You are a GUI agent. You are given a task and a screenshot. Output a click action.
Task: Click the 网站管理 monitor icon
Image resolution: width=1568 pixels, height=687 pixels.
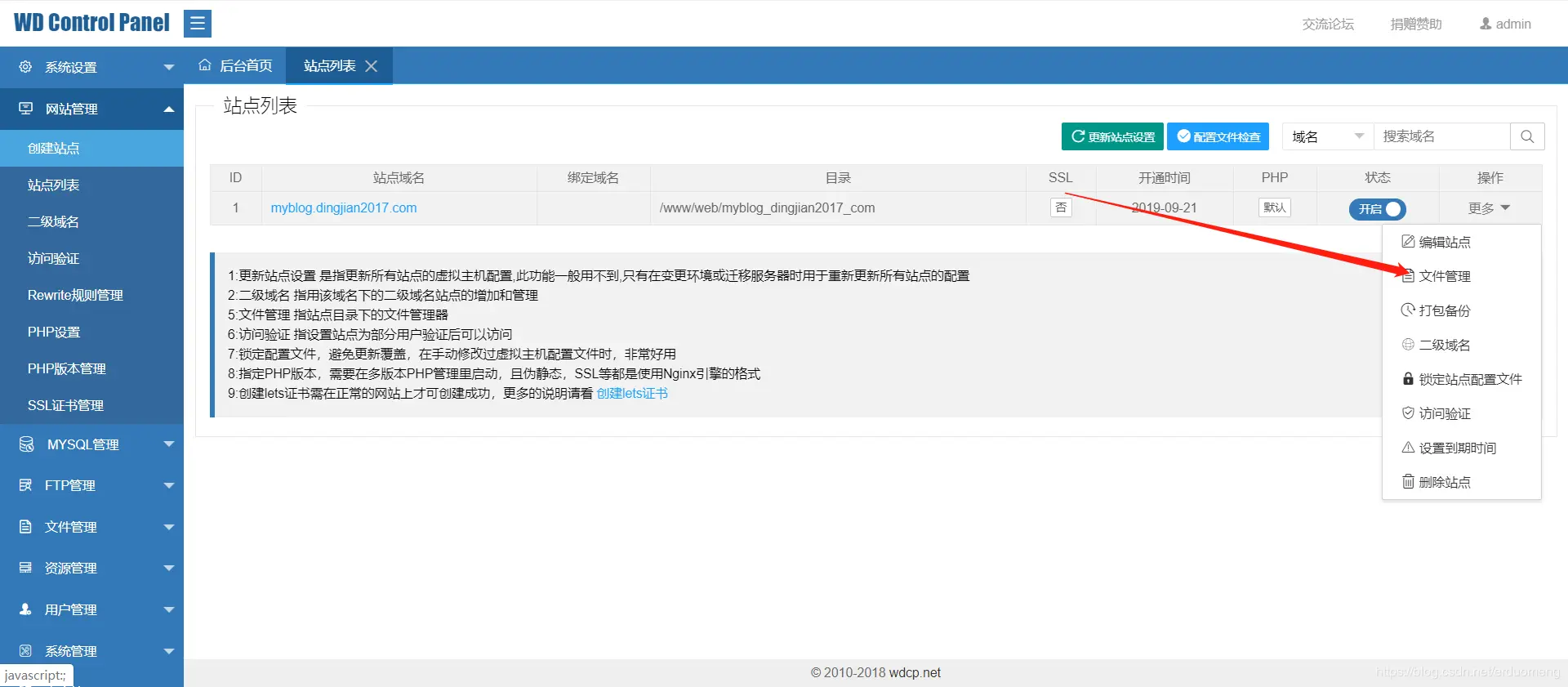[x=26, y=109]
